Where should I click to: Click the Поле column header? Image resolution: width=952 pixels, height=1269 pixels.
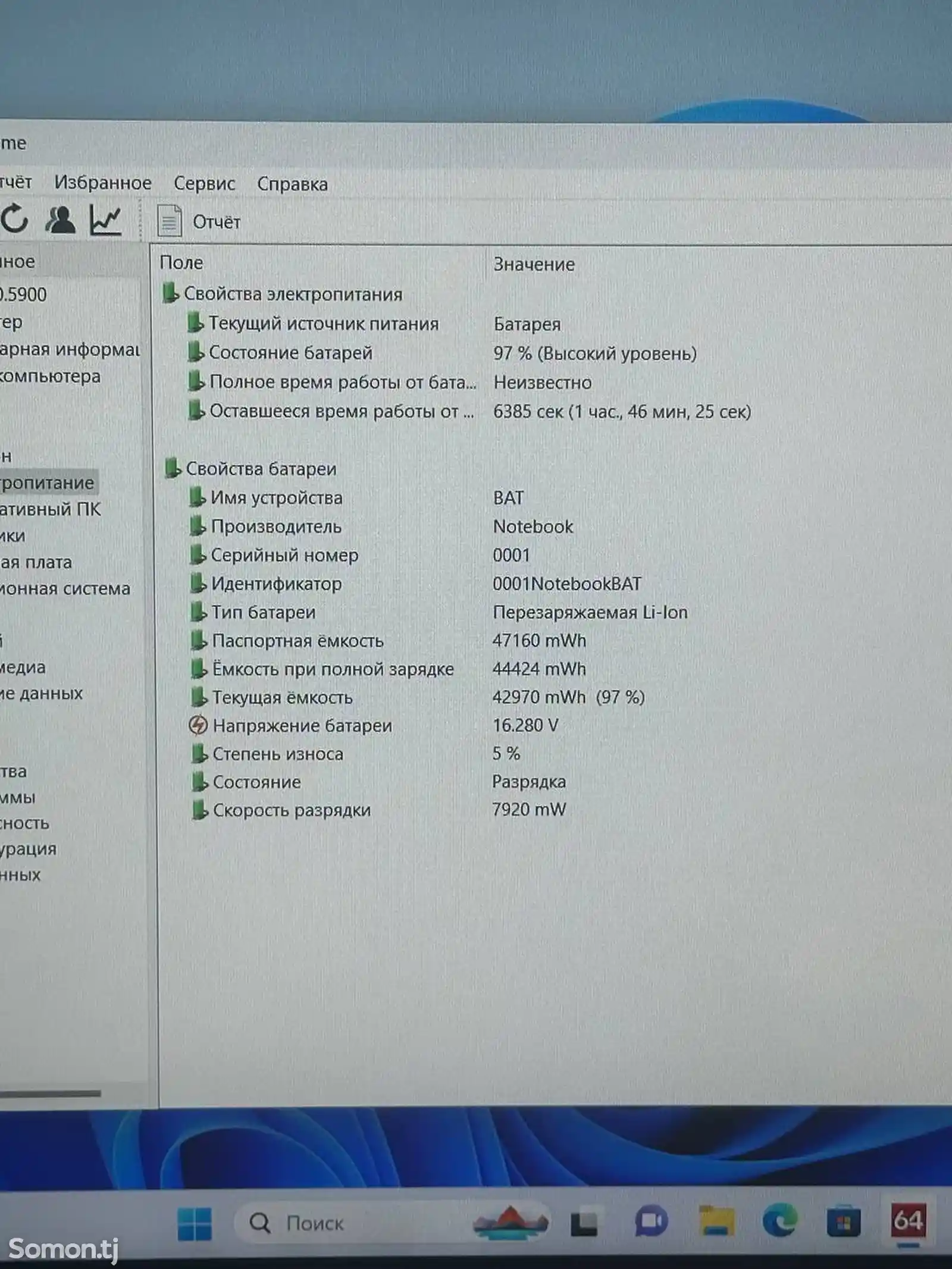[x=181, y=262]
